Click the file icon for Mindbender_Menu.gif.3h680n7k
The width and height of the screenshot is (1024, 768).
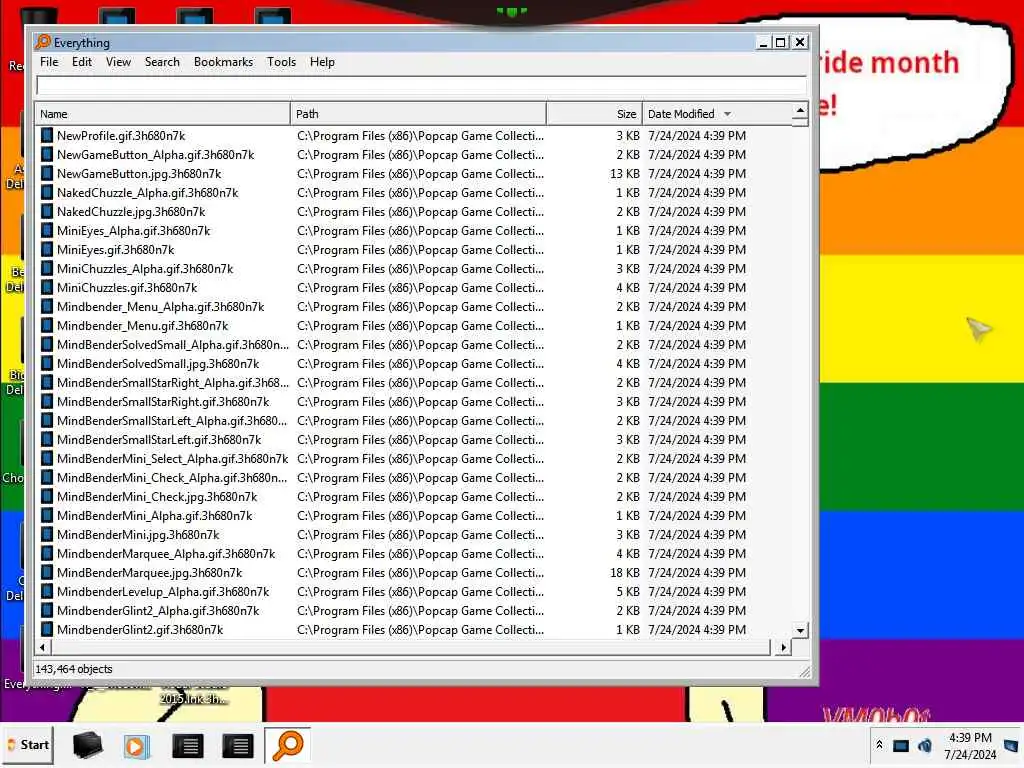(x=47, y=325)
